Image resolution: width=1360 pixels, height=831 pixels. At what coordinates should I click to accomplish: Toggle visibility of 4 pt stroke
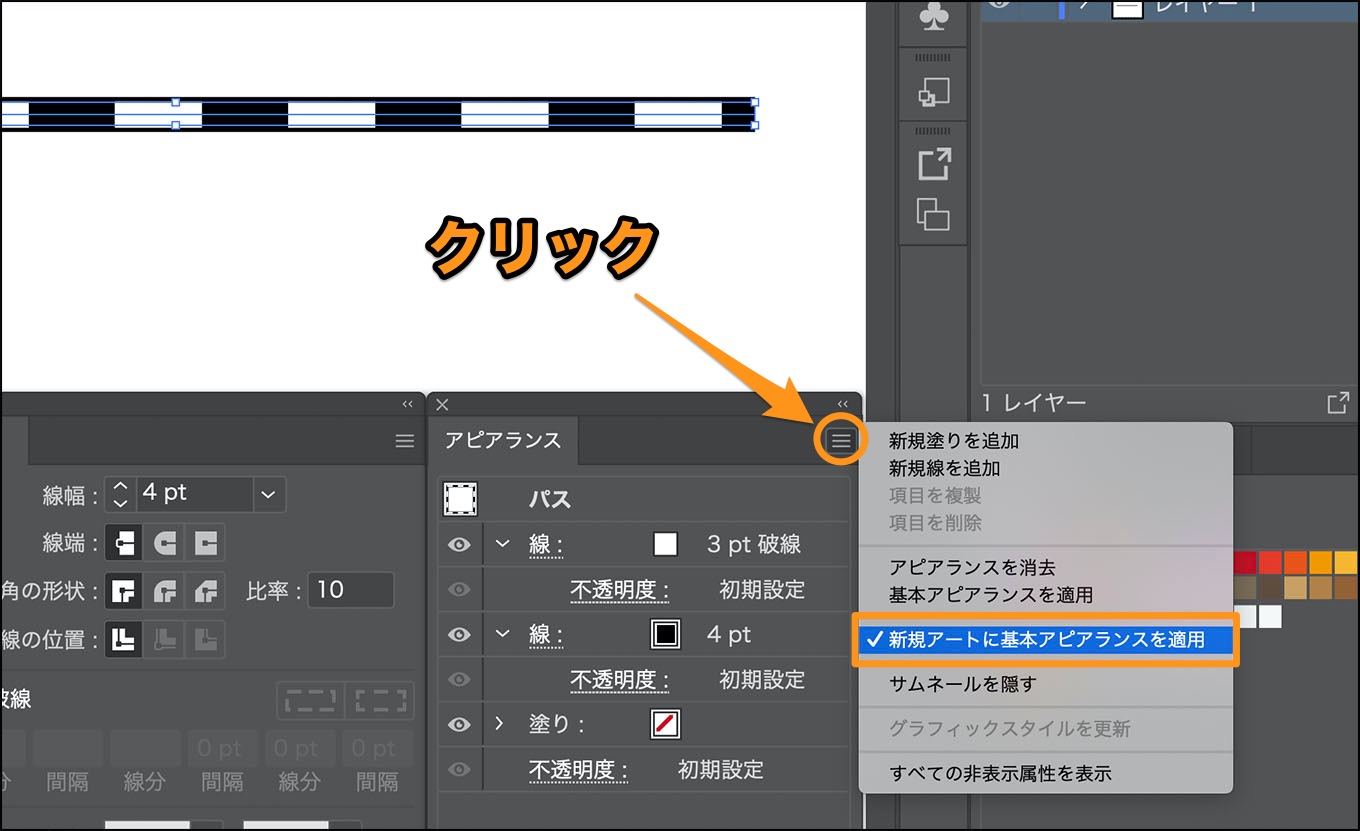pos(459,635)
